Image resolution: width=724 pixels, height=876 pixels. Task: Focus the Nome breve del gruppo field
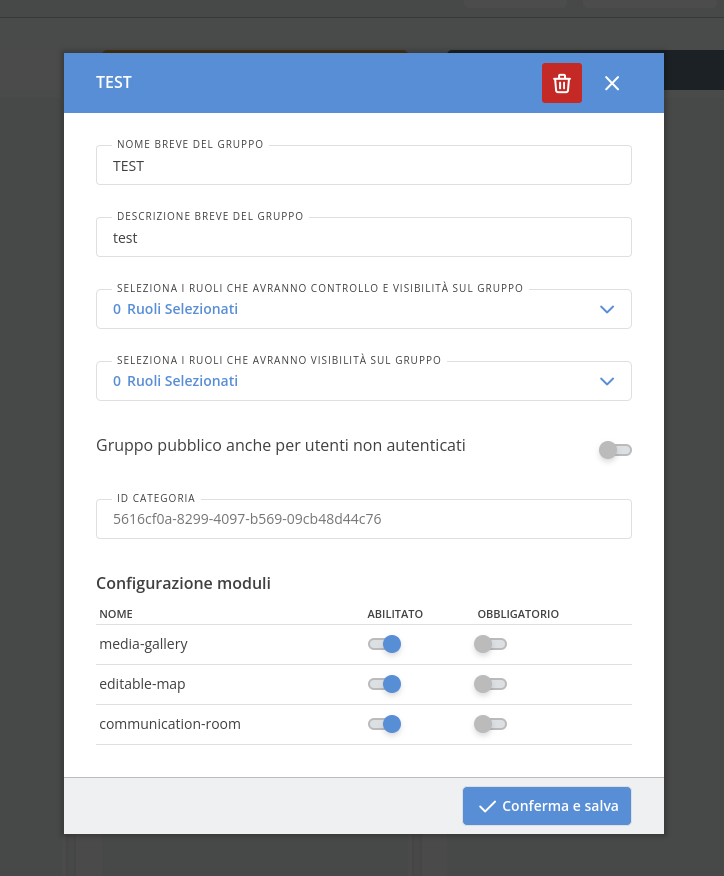point(363,166)
